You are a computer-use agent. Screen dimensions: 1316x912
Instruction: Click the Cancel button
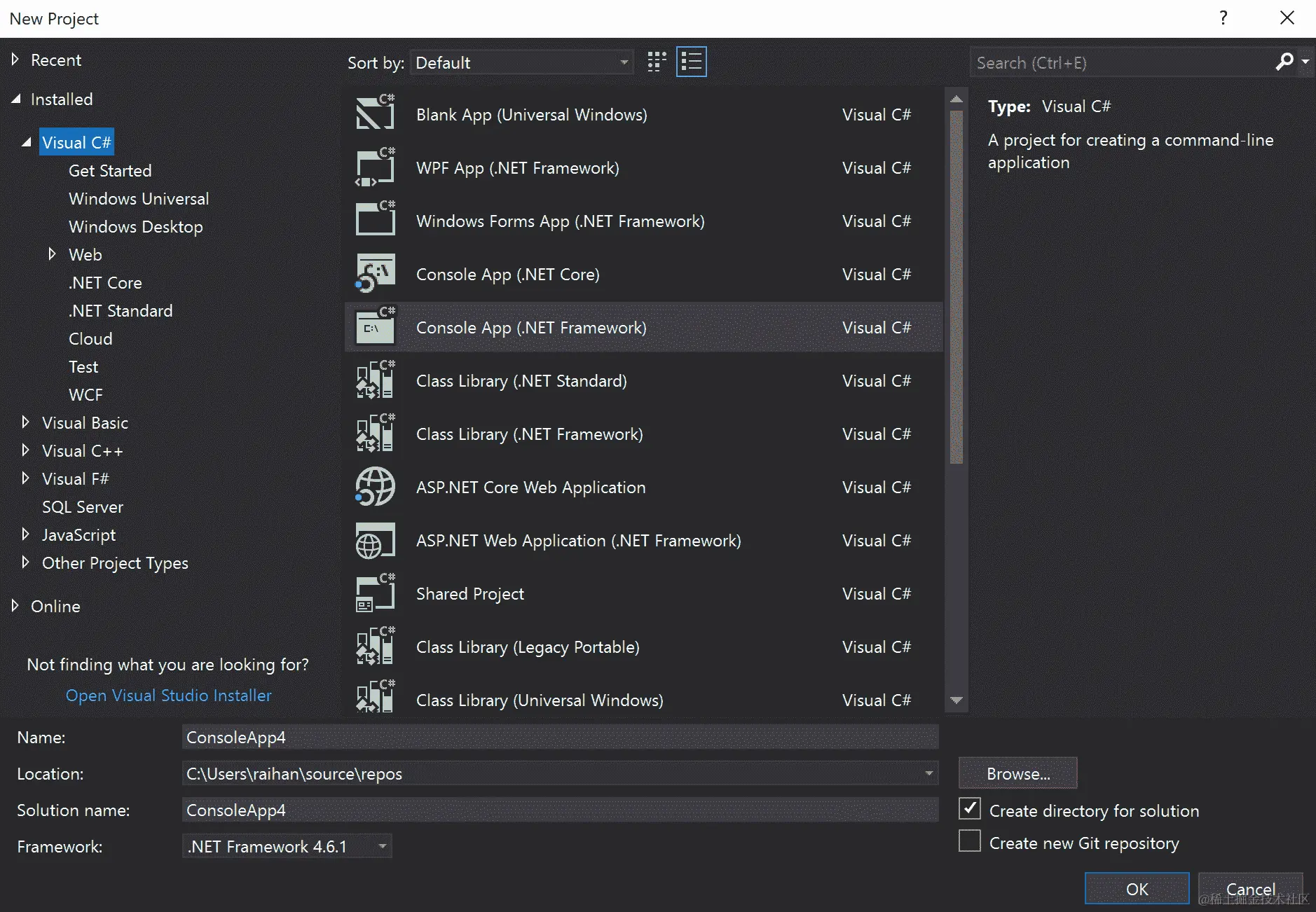point(1251,889)
